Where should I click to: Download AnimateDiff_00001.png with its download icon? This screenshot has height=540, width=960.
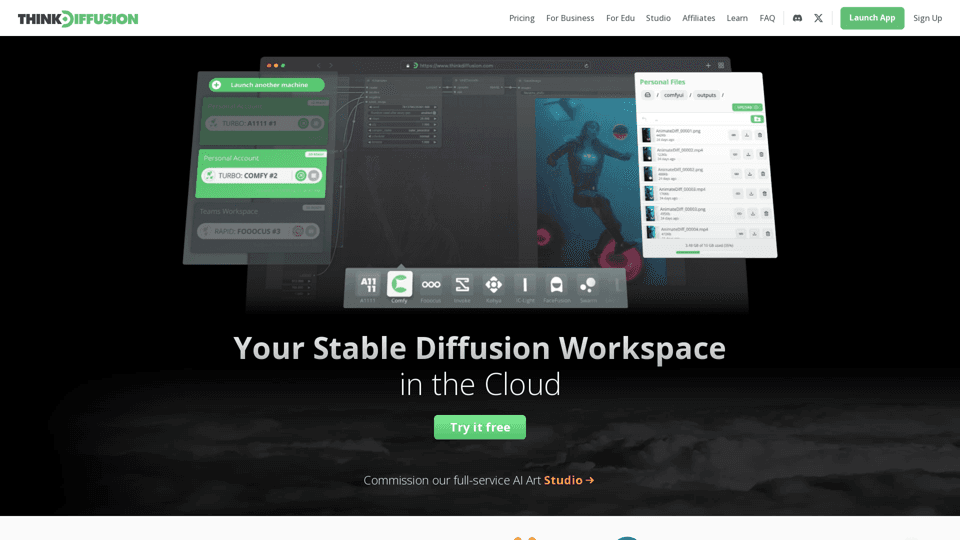pyautogui.click(x=746, y=135)
